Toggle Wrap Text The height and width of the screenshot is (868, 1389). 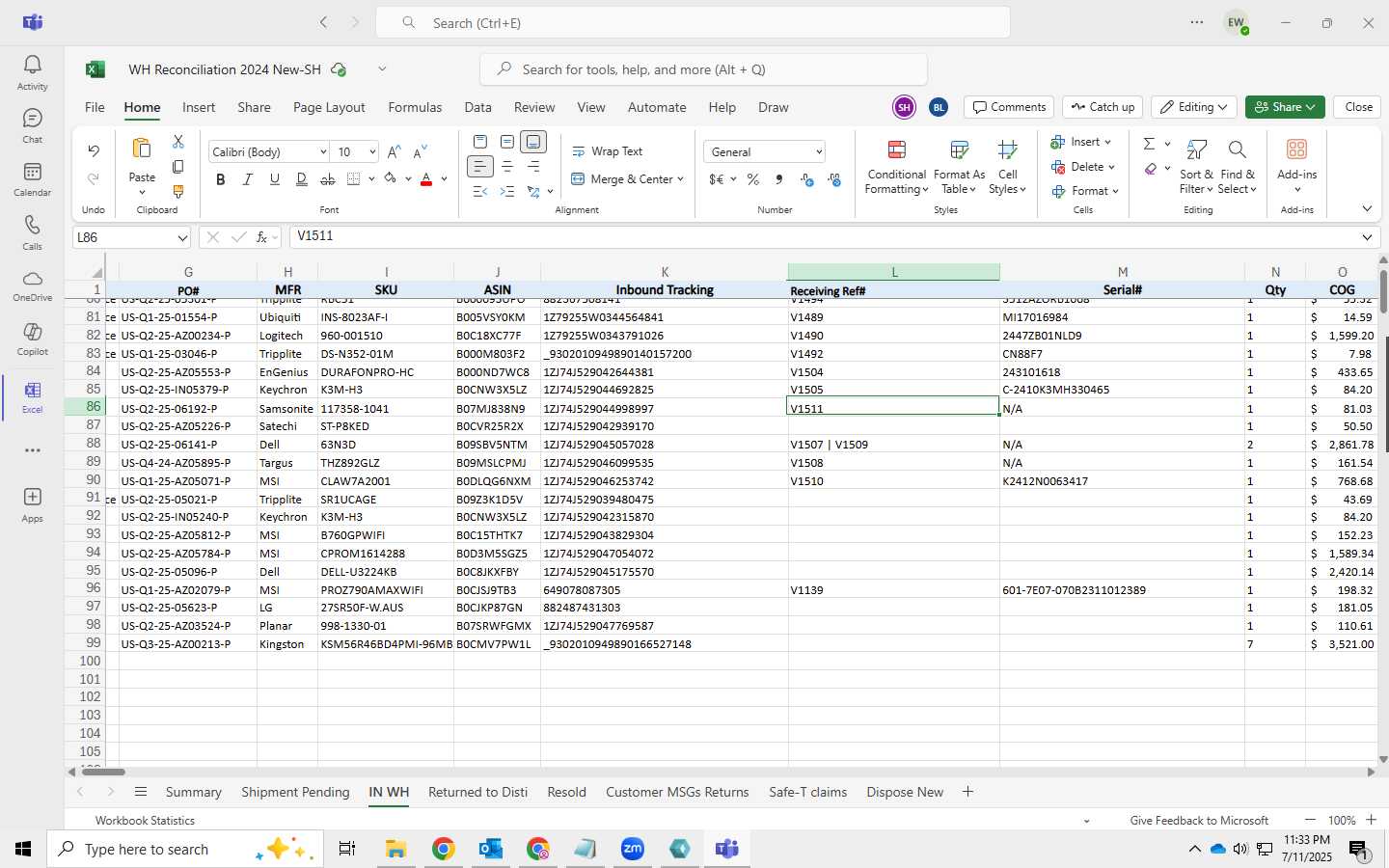[608, 151]
